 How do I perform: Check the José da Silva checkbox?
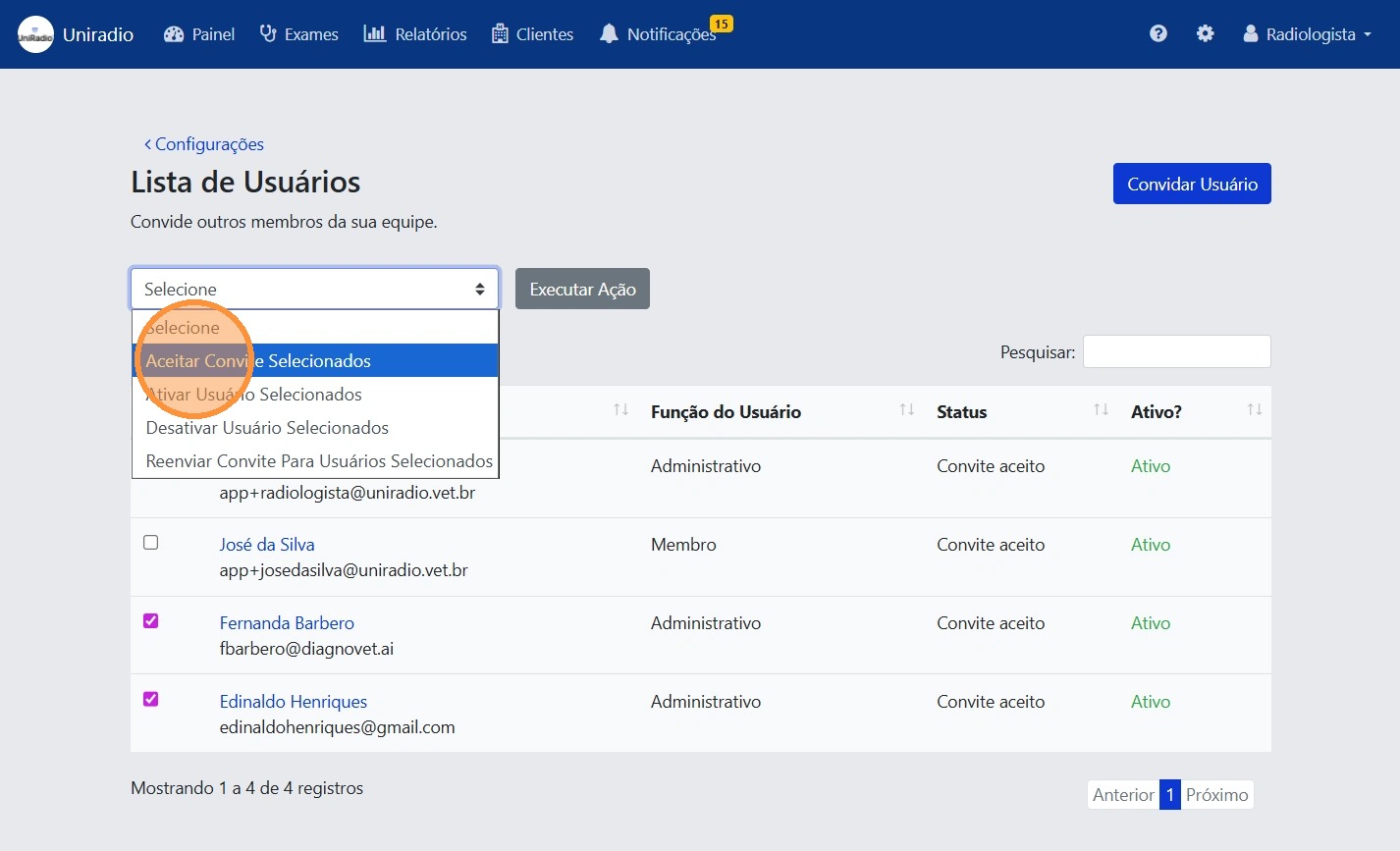[151, 543]
